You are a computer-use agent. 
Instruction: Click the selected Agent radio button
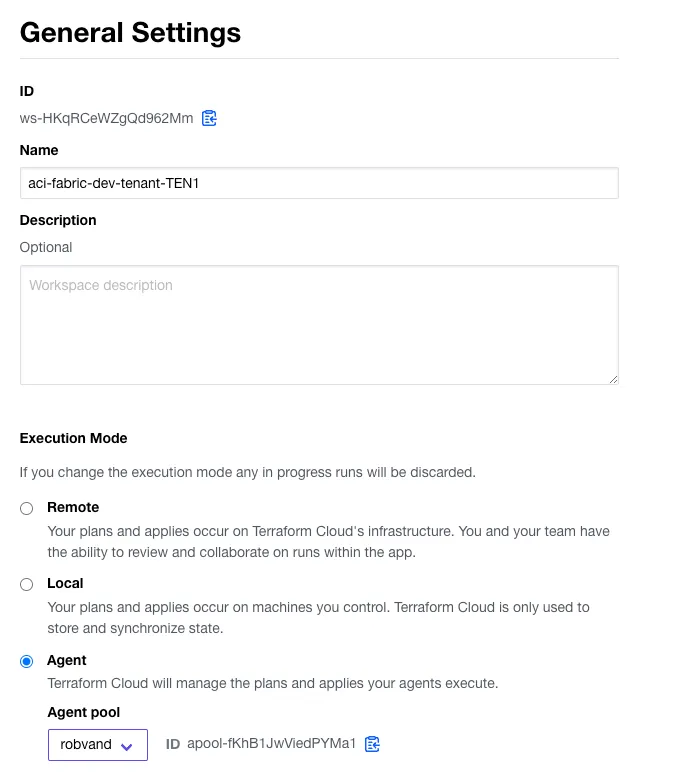27,661
